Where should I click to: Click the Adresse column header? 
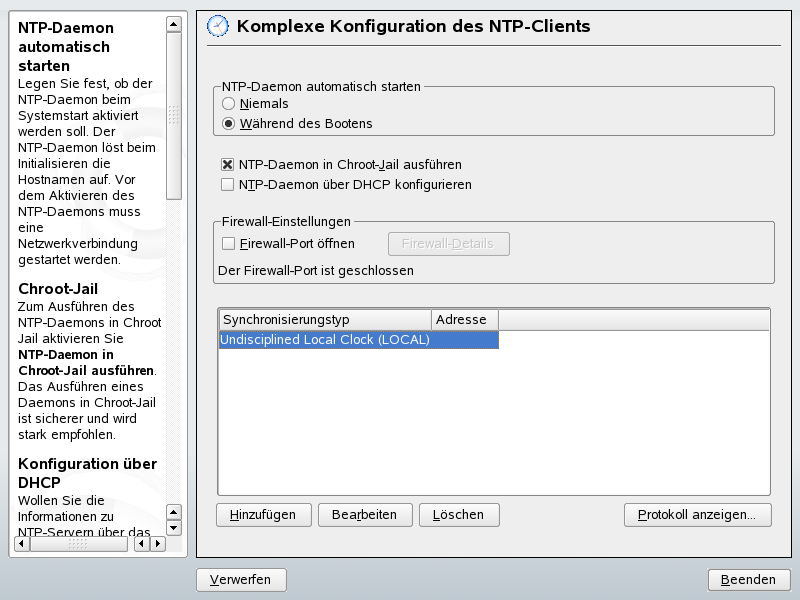[x=463, y=319]
